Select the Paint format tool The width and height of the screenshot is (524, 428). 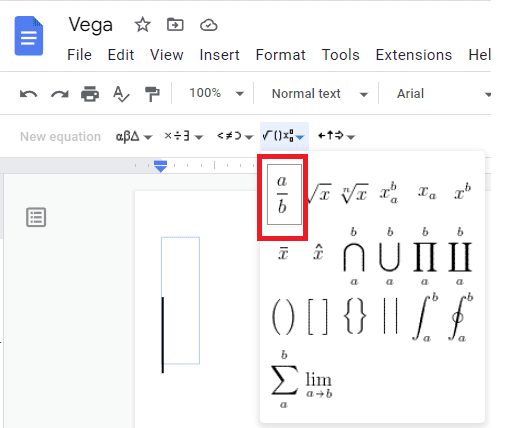click(x=152, y=94)
